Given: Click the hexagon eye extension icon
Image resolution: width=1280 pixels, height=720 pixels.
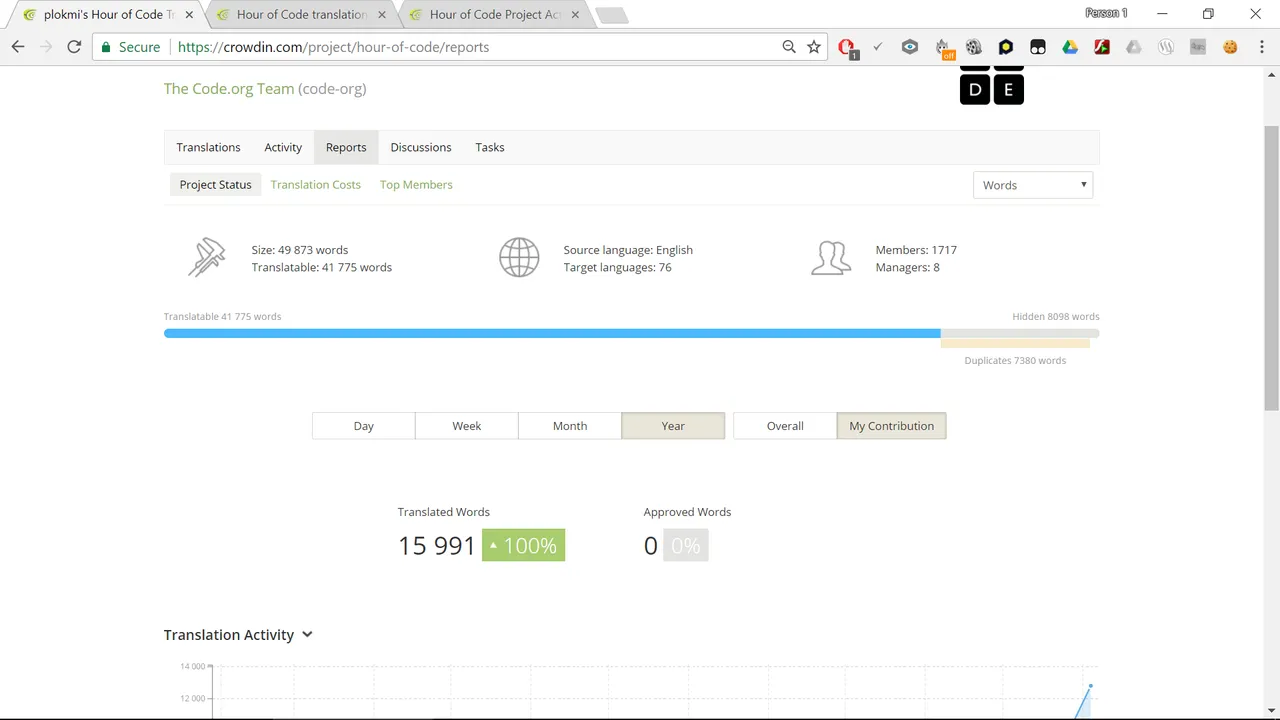Looking at the screenshot, I should point(910,47).
